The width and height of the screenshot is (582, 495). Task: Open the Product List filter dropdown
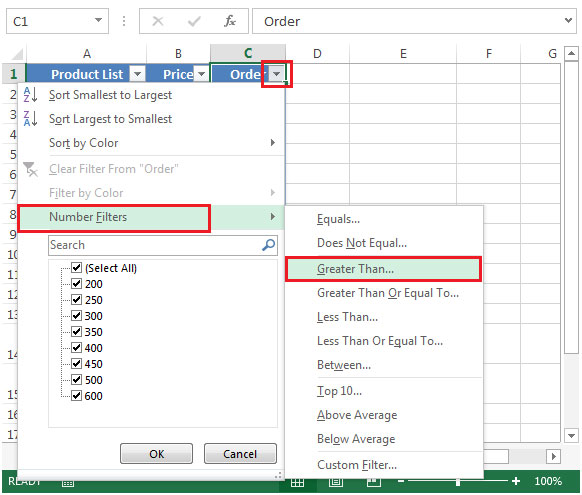[137, 74]
